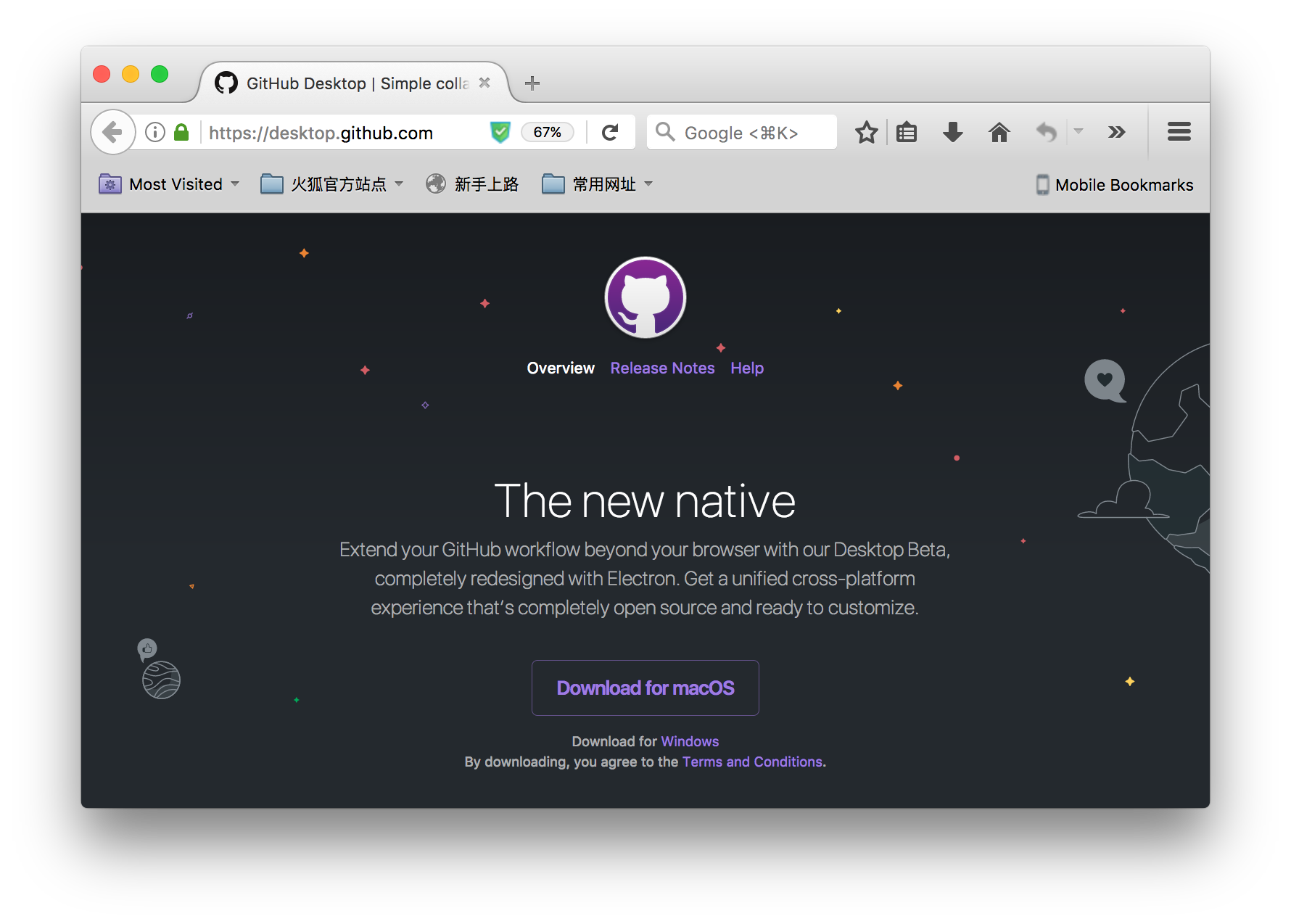Viewport: 1291px width, 924px height.
Task: Expand the 常用网址 bookmark folder
Action: pyautogui.click(x=597, y=184)
